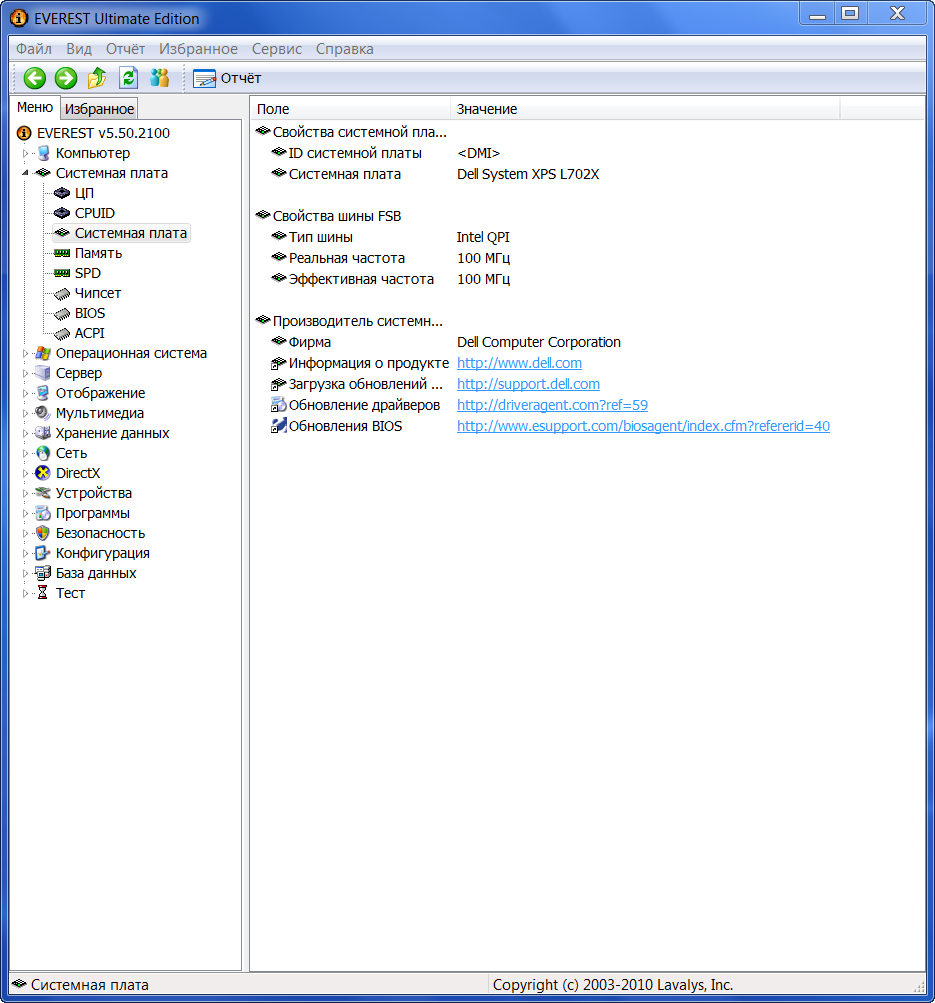Collapse the parent Системная плата node
935x1003 pixels.
(x=26, y=173)
